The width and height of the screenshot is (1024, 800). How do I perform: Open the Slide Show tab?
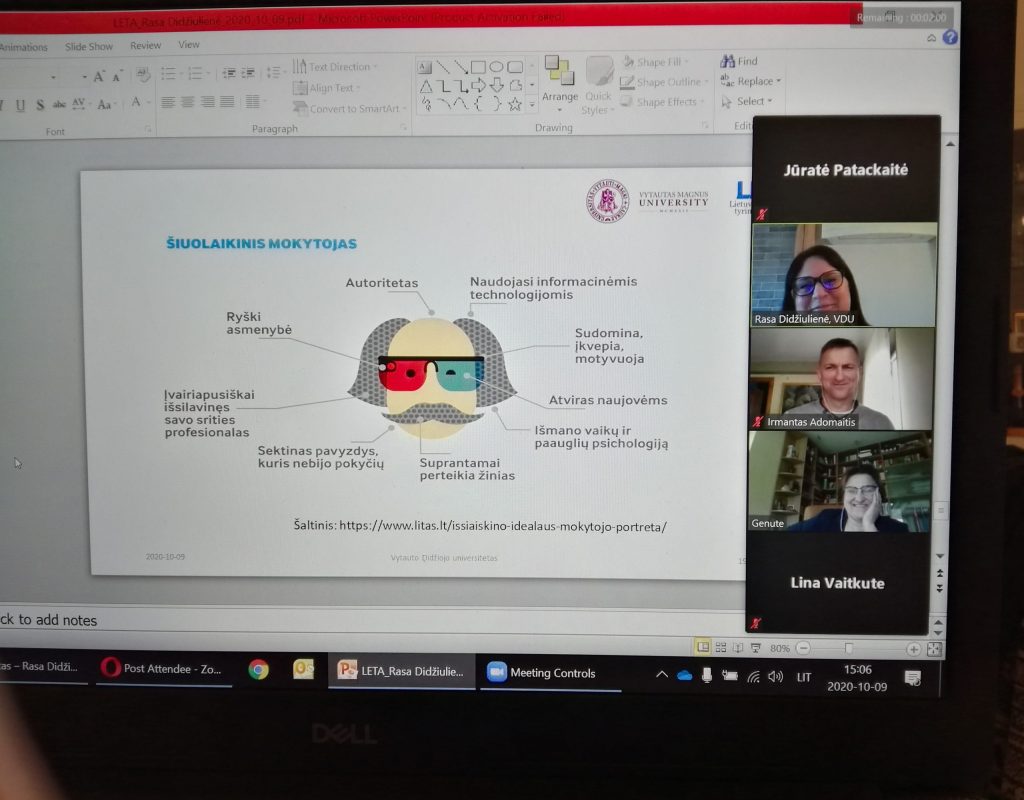tap(89, 46)
